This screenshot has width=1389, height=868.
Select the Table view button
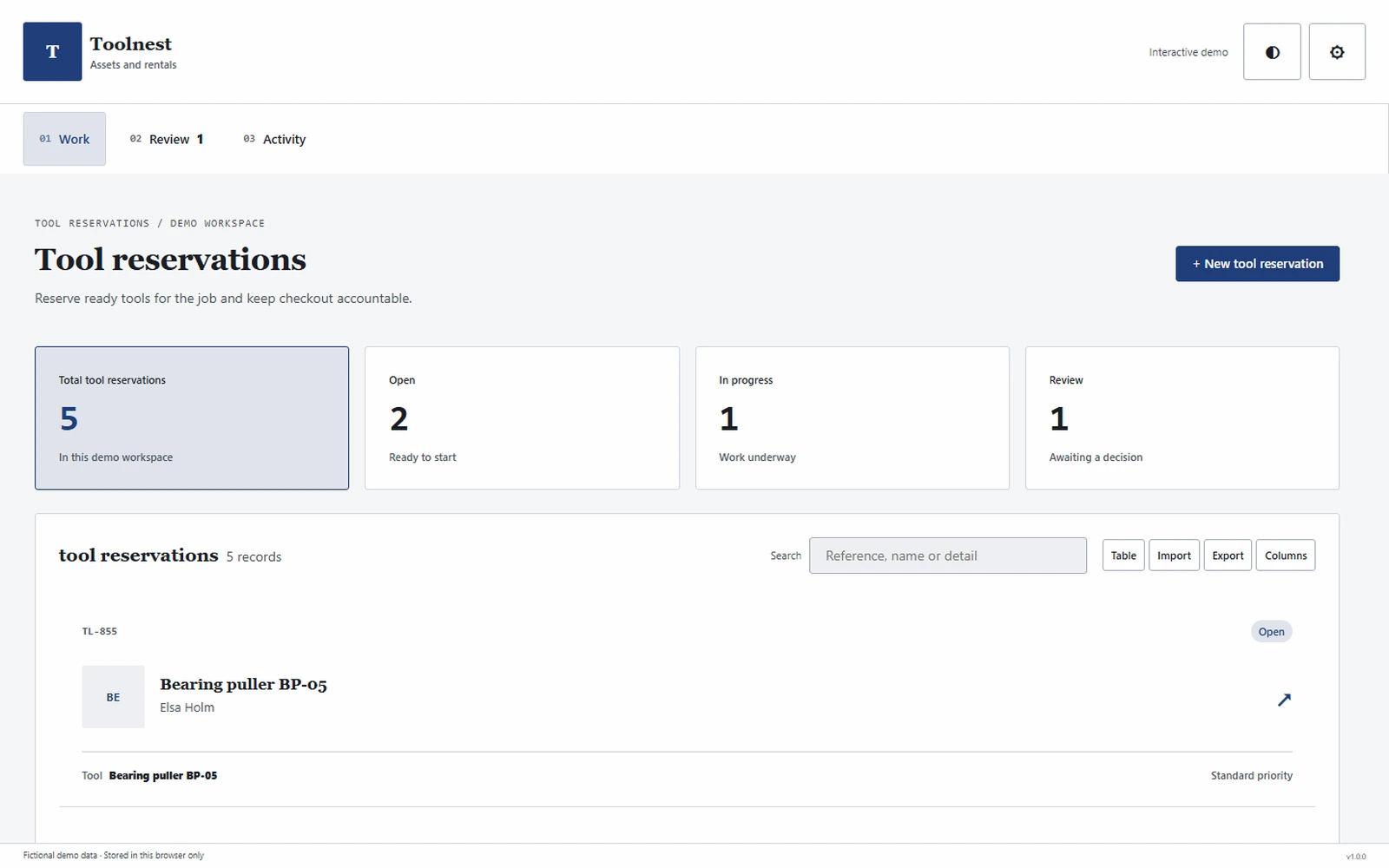(x=1123, y=556)
